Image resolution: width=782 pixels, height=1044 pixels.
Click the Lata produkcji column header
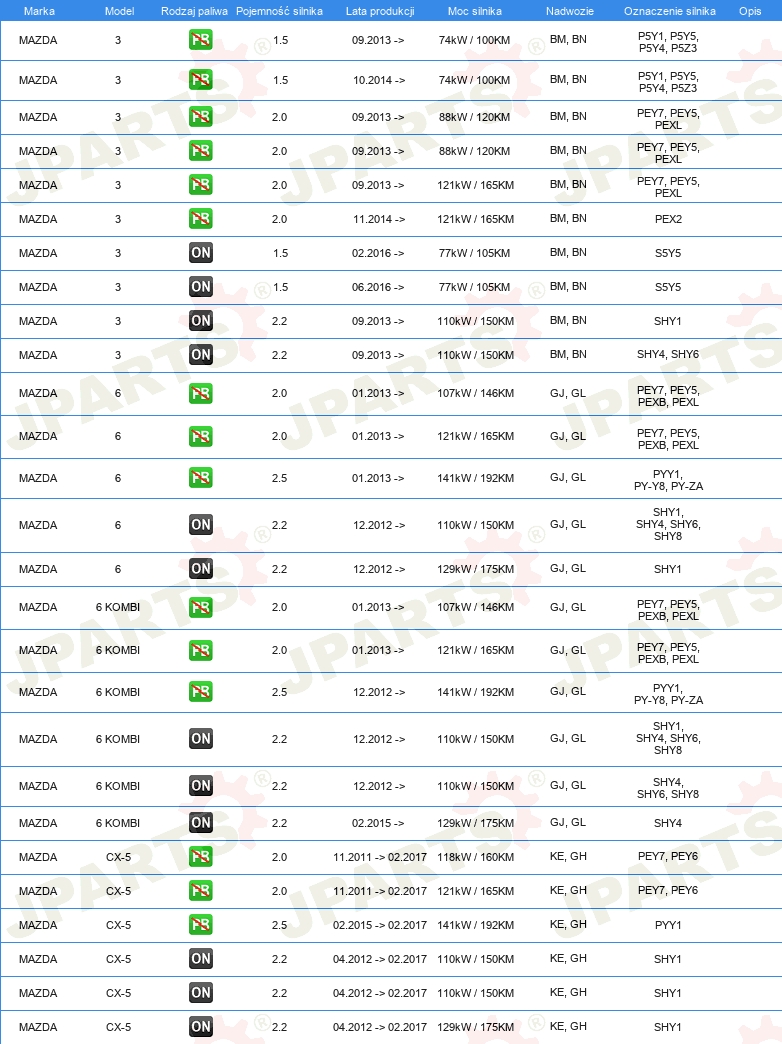tap(380, 11)
